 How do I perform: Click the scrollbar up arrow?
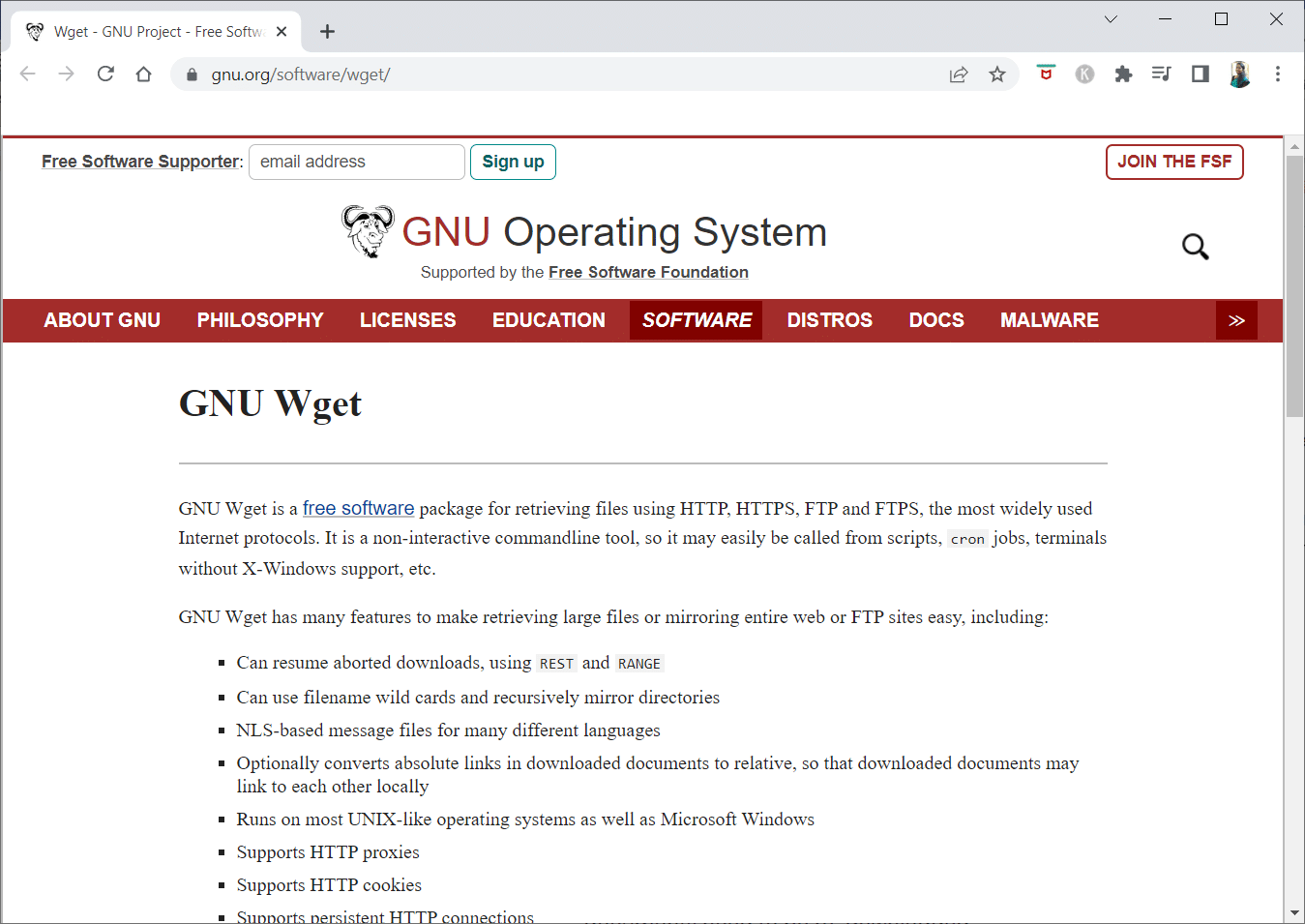[x=1294, y=147]
